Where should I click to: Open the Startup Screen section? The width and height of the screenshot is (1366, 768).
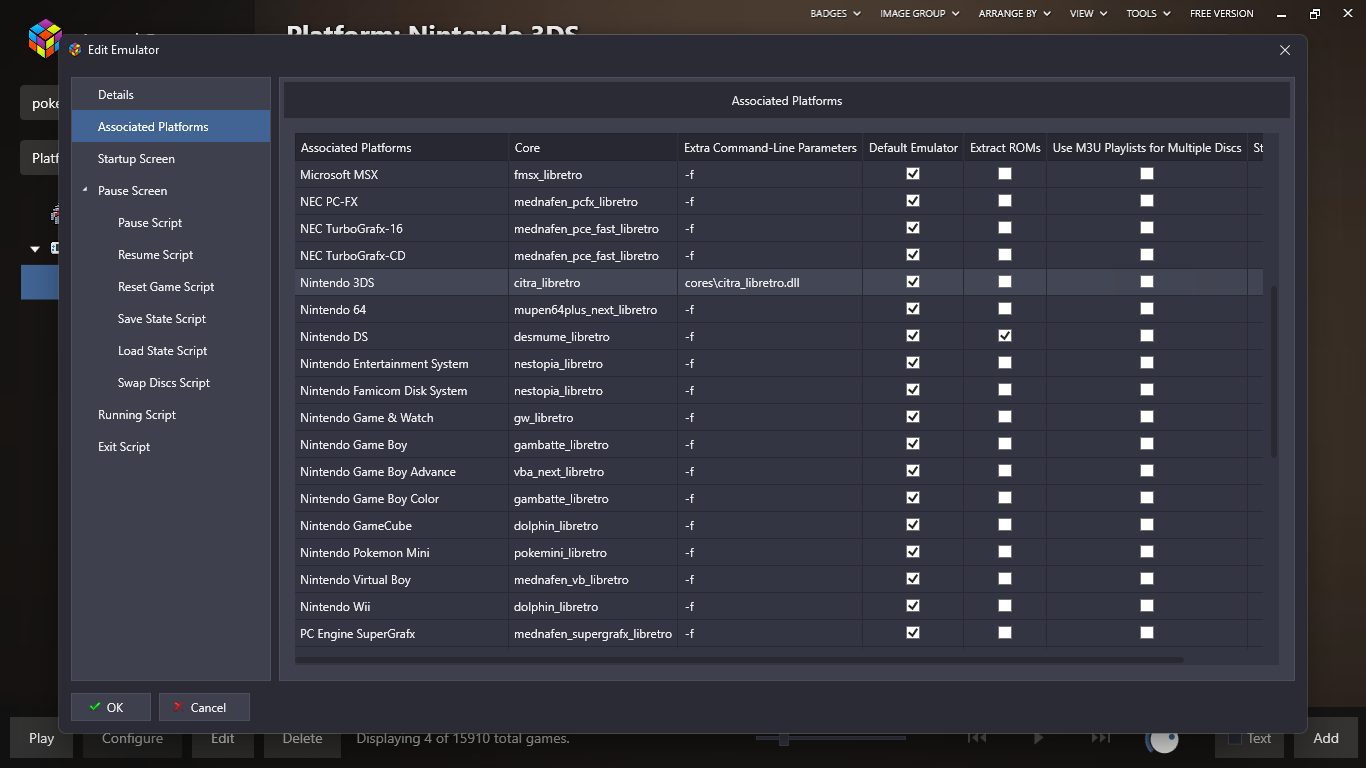pos(171,159)
